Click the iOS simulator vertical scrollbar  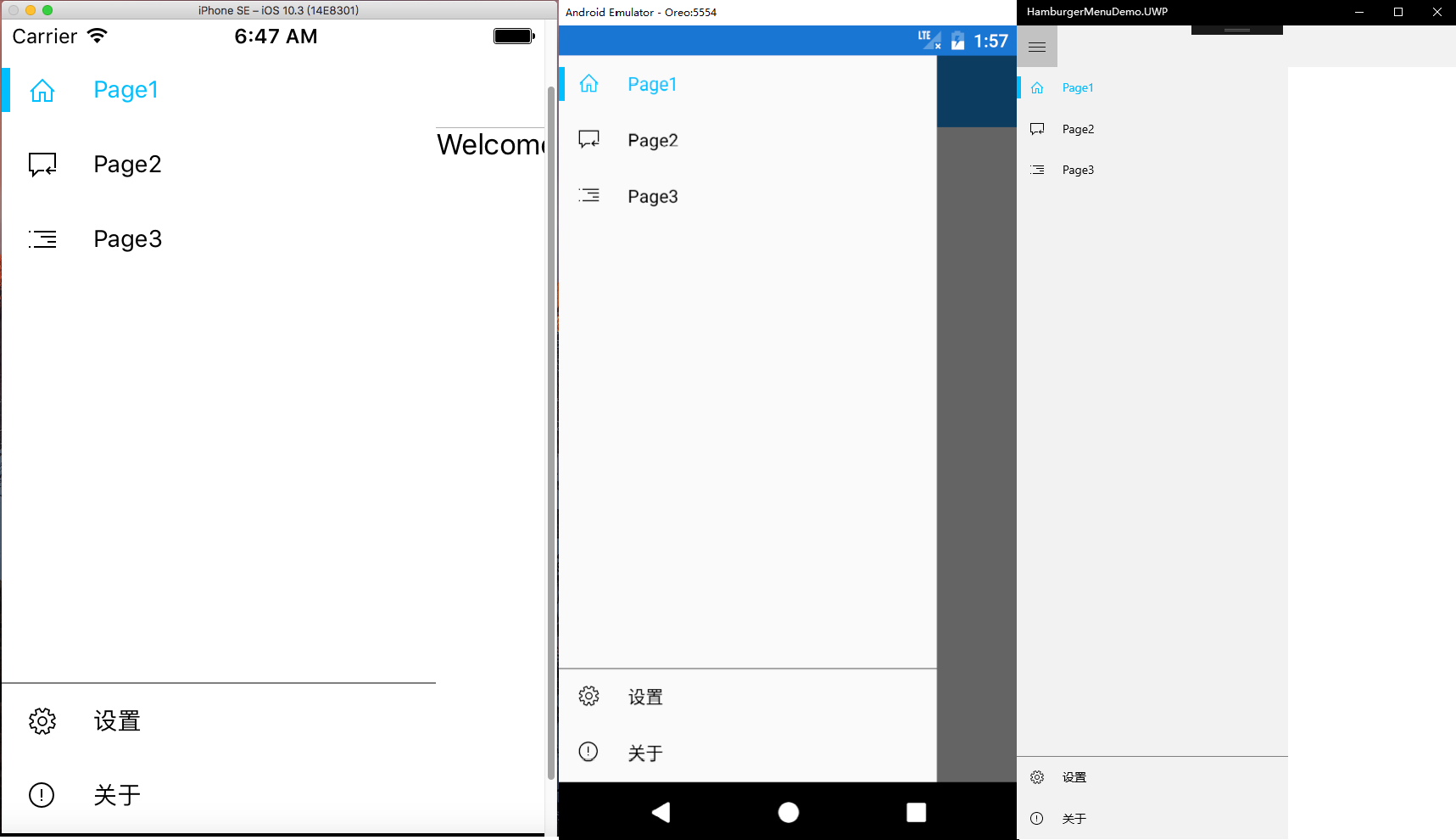click(551, 433)
